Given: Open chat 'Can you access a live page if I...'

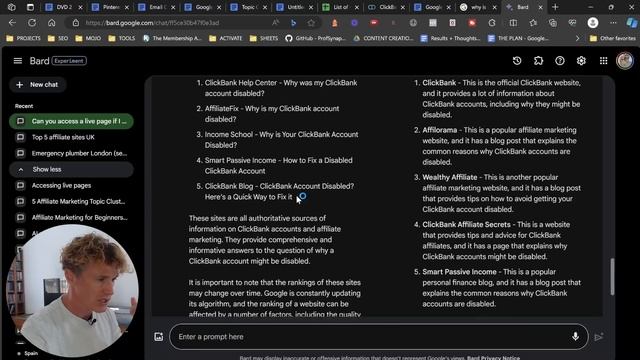Looking at the screenshot, I should pyautogui.click(x=71, y=121).
